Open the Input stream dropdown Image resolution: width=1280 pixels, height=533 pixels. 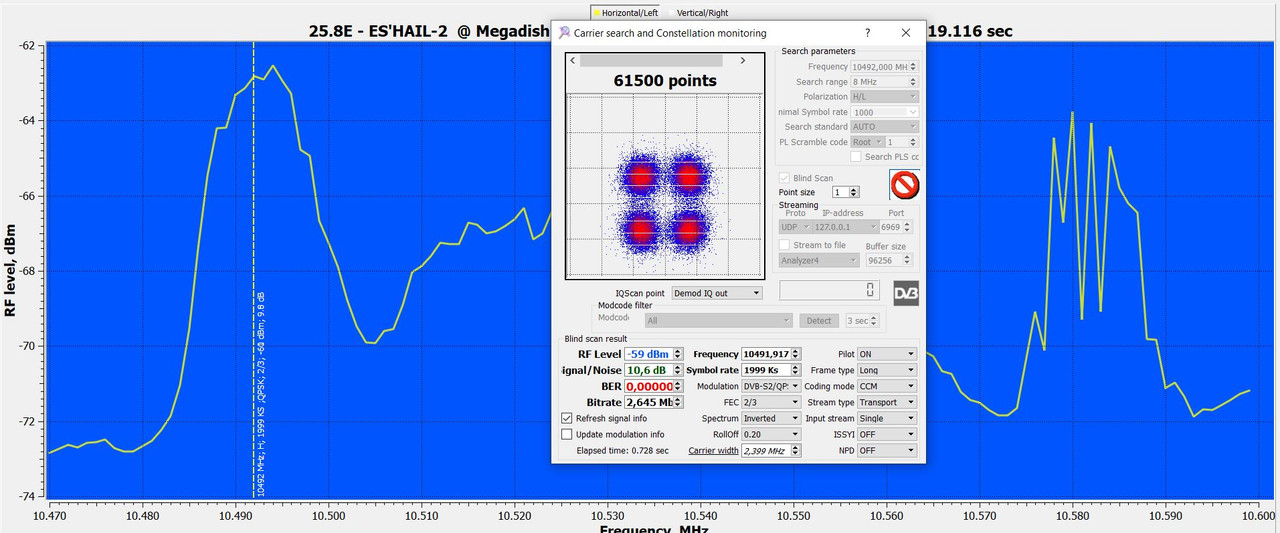click(887, 418)
